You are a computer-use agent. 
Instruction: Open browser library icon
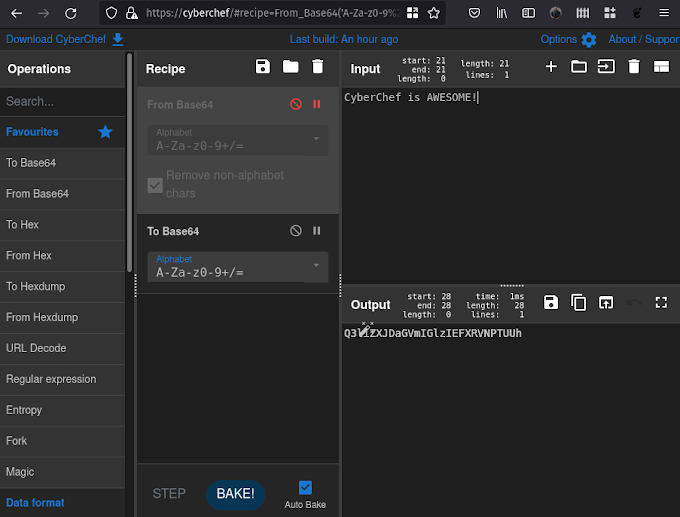pos(502,13)
